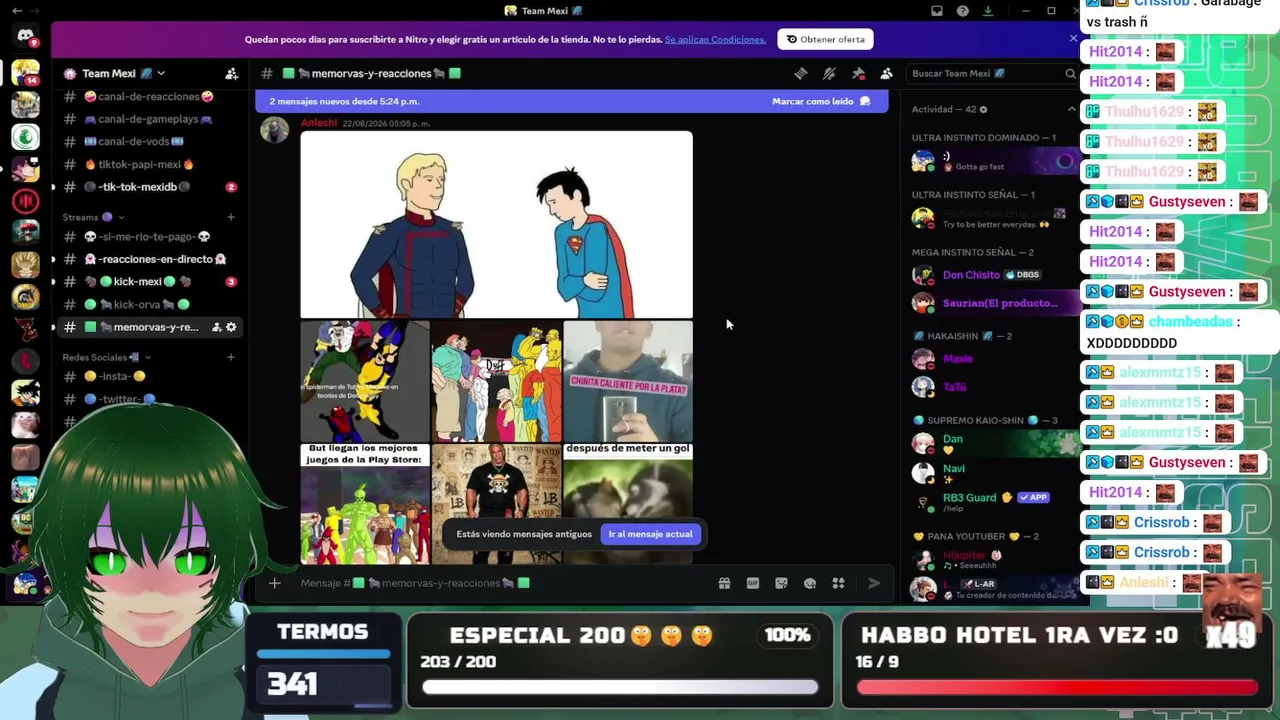This screenshot has width=1280, height=720.
Task: Open -tik-tok-mexidb channel
Action: pos(148,187)
